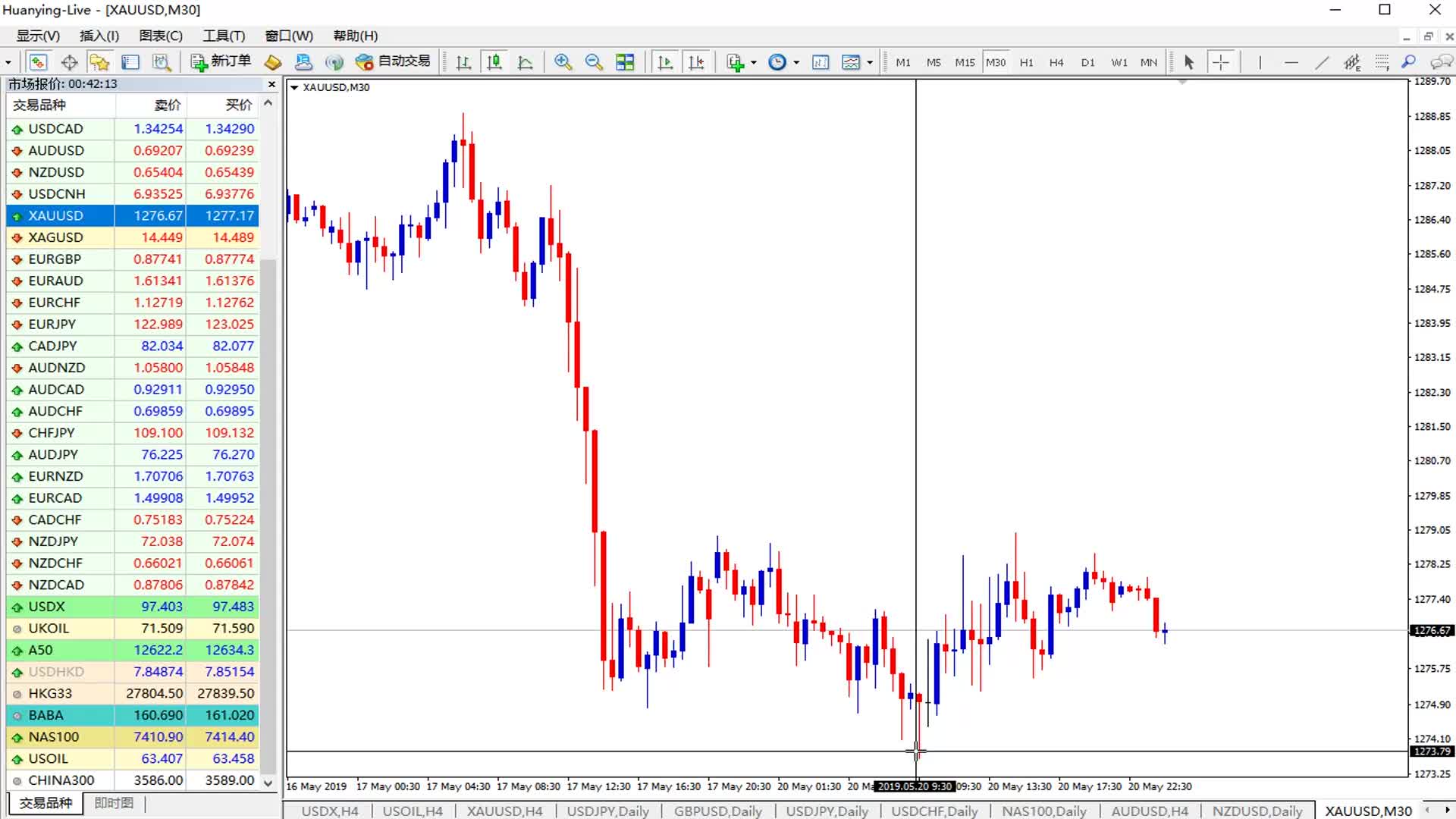
Task: Open the 插入(I) menu
Action: point(99,36)
